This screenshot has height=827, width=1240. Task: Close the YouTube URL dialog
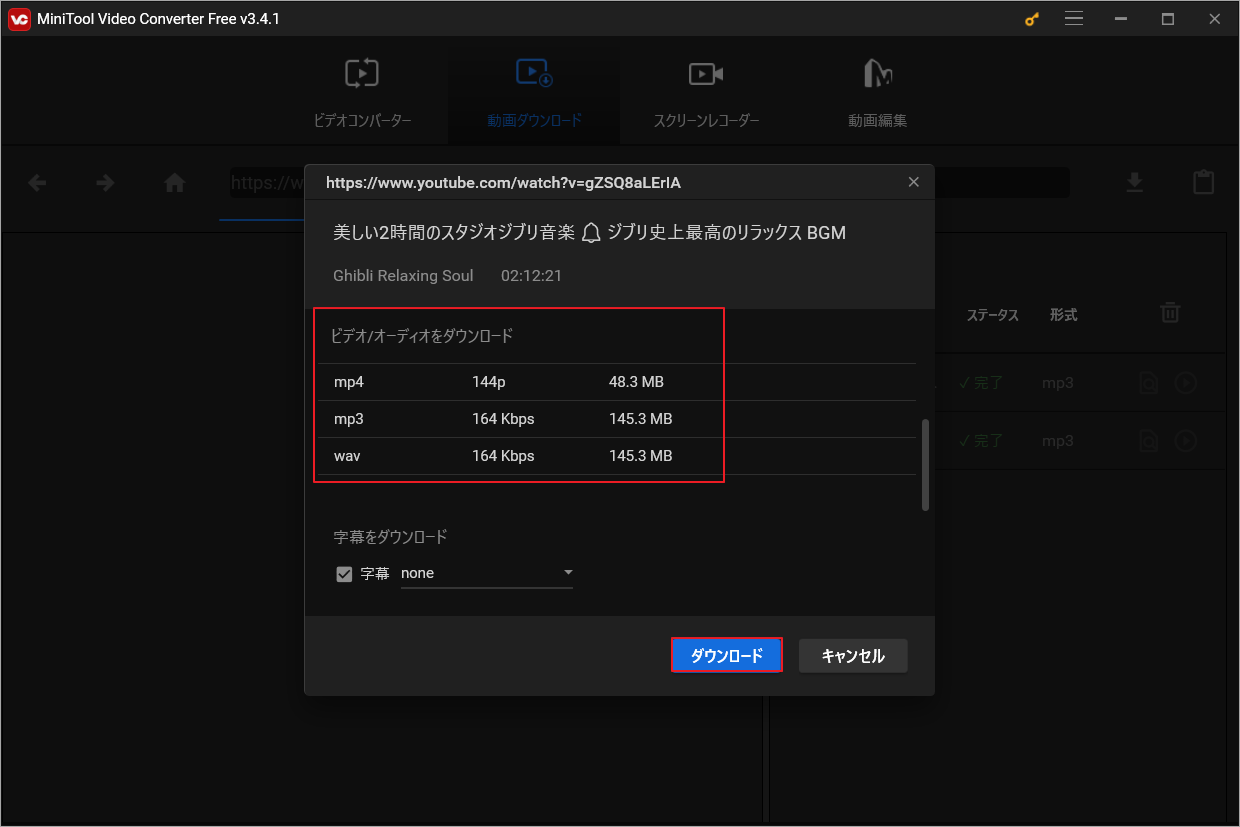click(913, 182)
